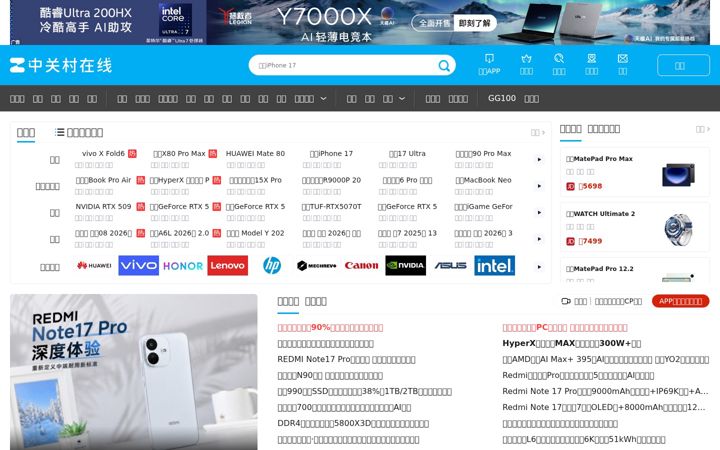Click the search input field showing iPhone 17
This screenshot has width=720, height=450.
tap(344, 66)
